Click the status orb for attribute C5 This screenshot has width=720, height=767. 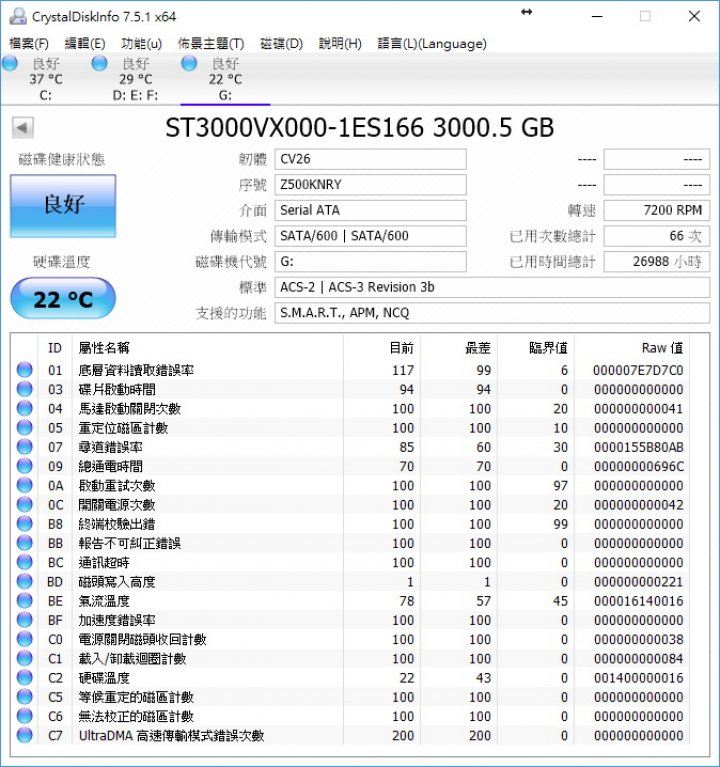(x=24, y=697)
